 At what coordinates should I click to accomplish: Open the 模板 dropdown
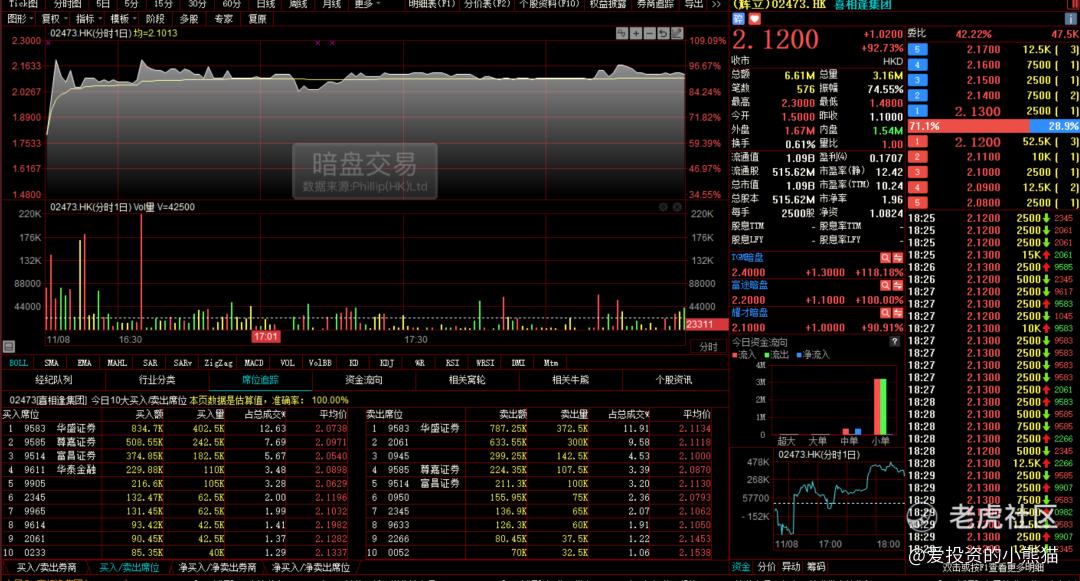[x=123, y=19]
